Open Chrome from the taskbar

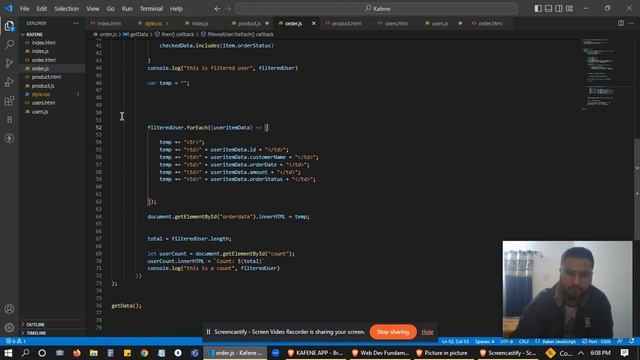144,353
